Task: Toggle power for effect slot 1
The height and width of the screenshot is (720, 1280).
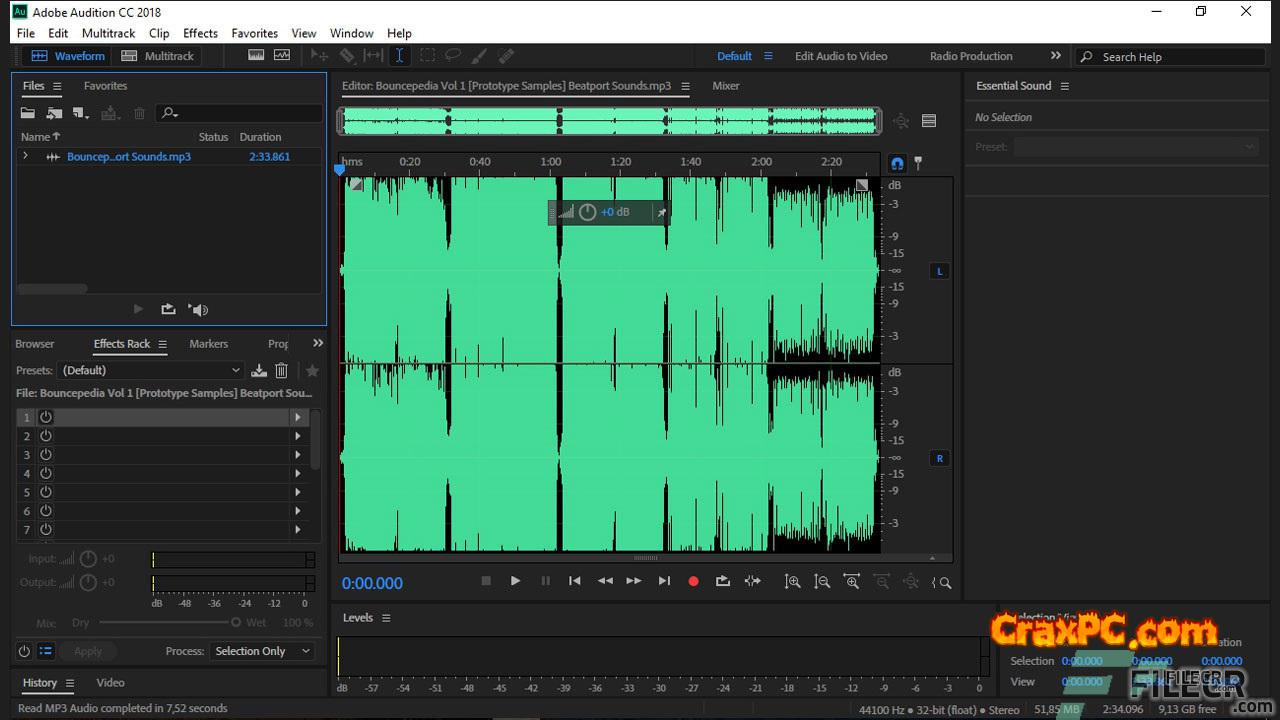Action: click(46, 417)
